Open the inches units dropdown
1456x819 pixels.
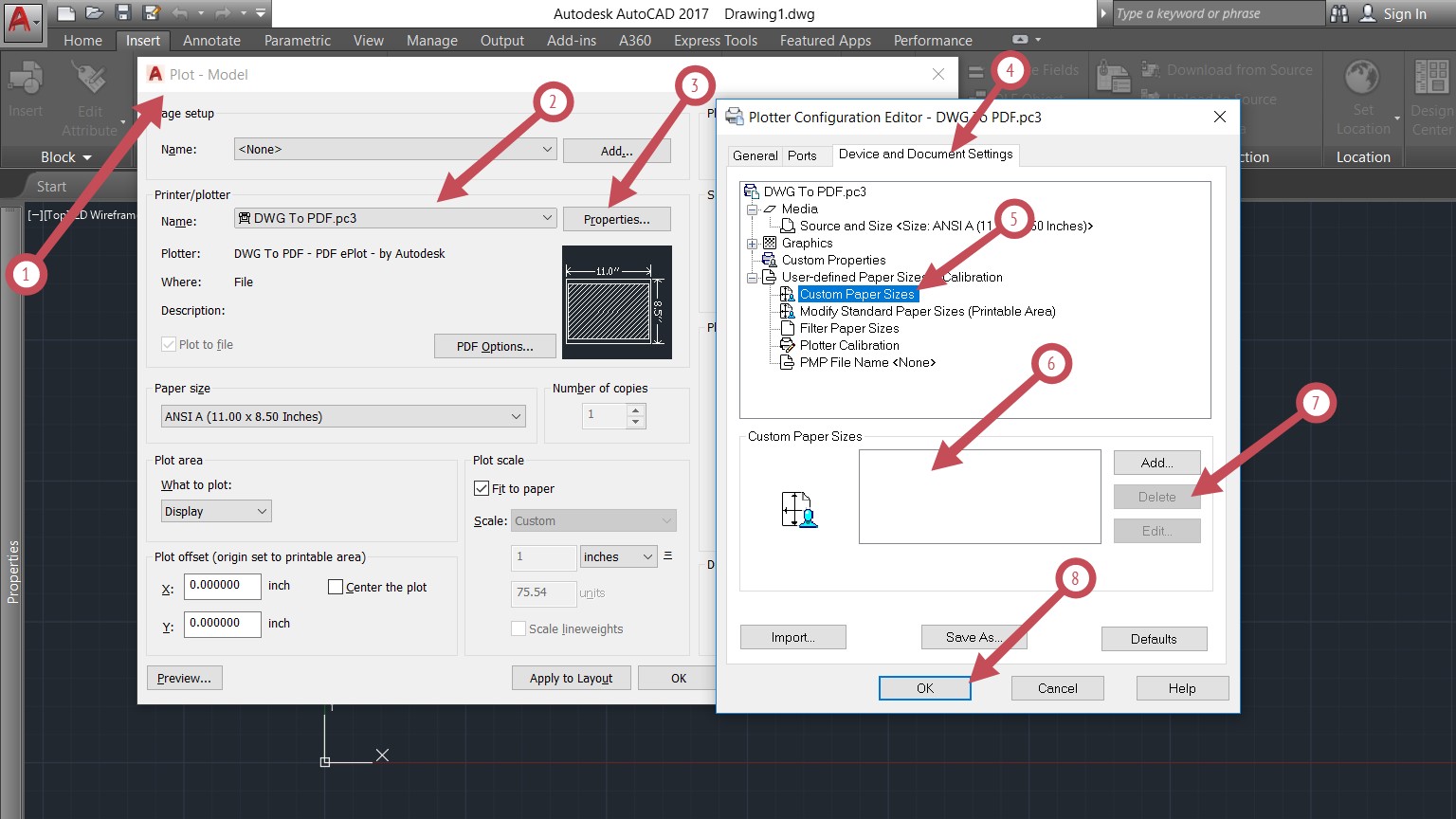tap(618, 556)
